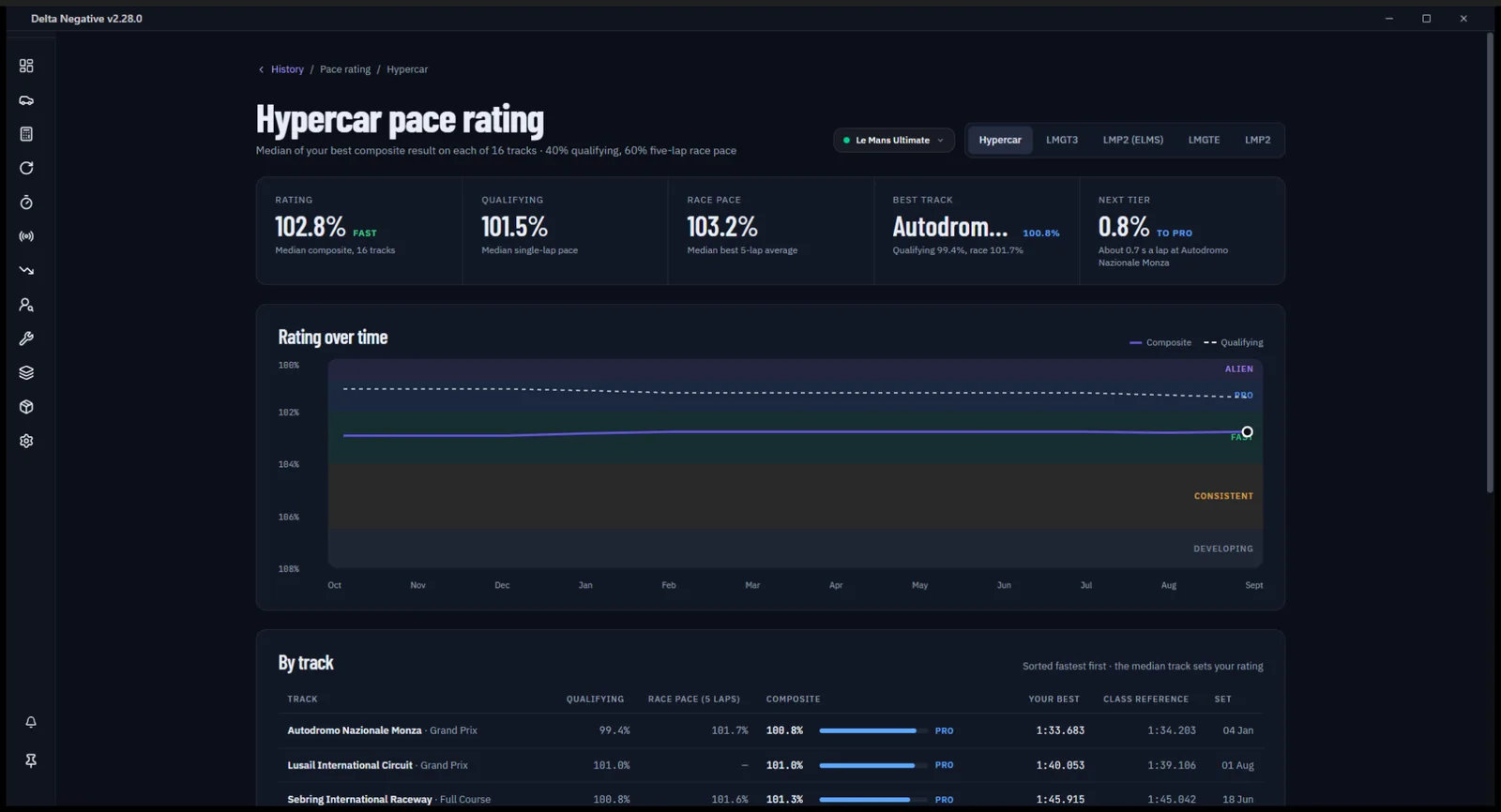Click class reference time 1:34.203
Viewport: 1501px width, 812px height.
coord(1172,730)
